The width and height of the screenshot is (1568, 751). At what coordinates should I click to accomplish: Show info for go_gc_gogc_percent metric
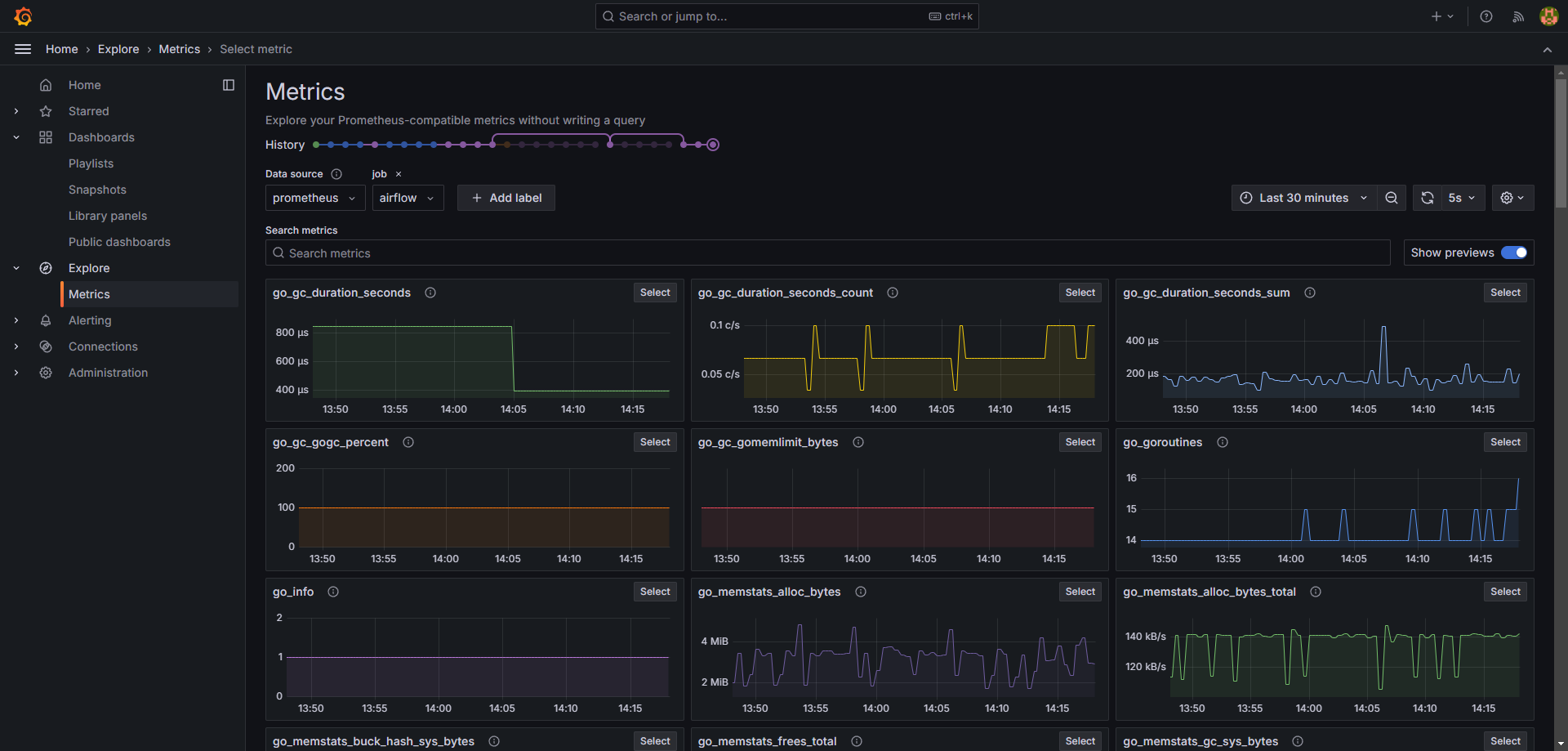(x=408, y=442)
